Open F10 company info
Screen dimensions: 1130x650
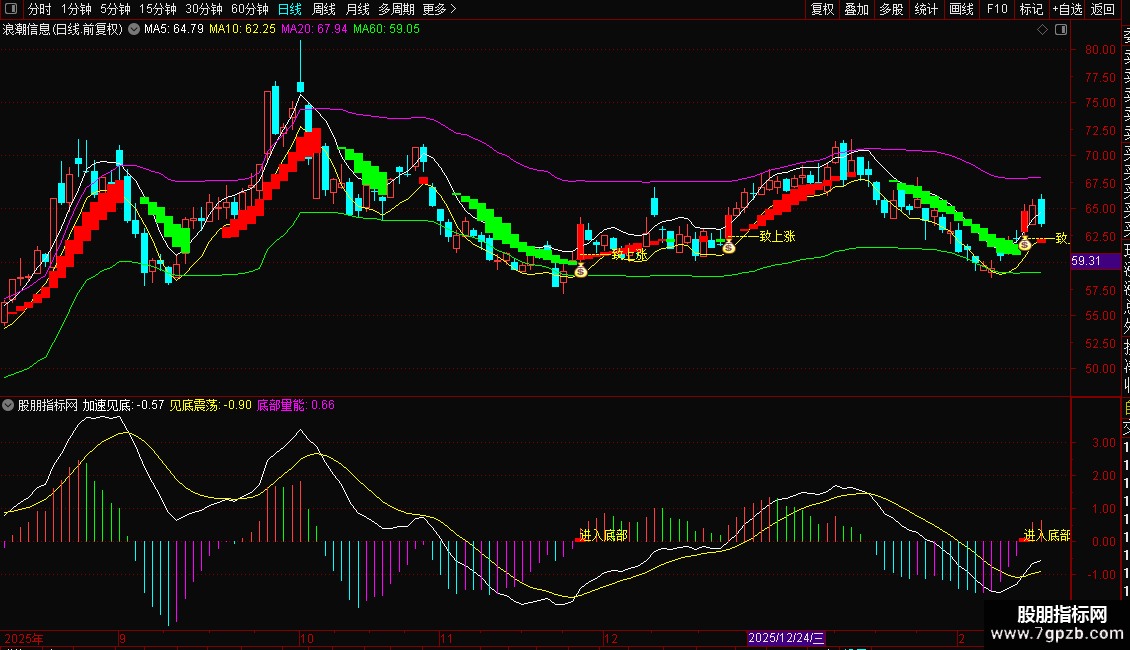997,9
